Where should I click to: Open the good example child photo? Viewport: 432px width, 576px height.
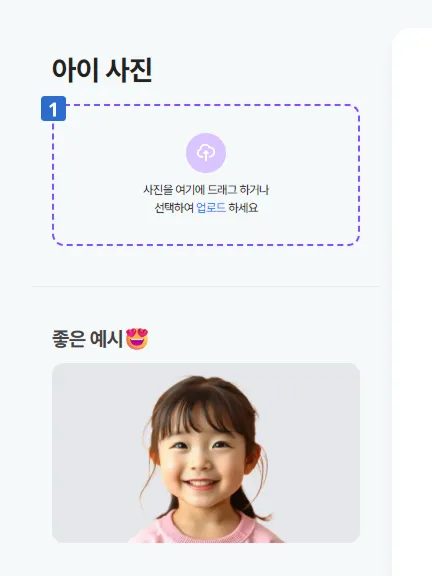[x=206, y=453]
